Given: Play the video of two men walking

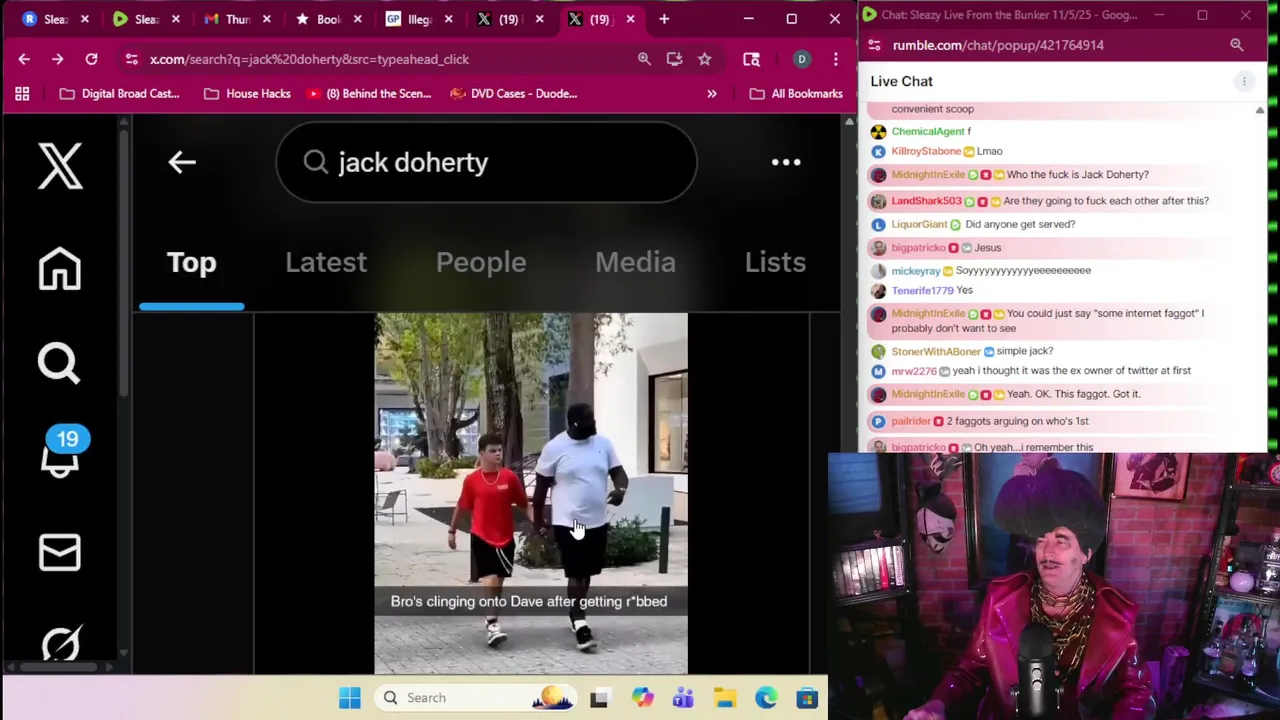Looking at the screenshot, I should [531, 493].
